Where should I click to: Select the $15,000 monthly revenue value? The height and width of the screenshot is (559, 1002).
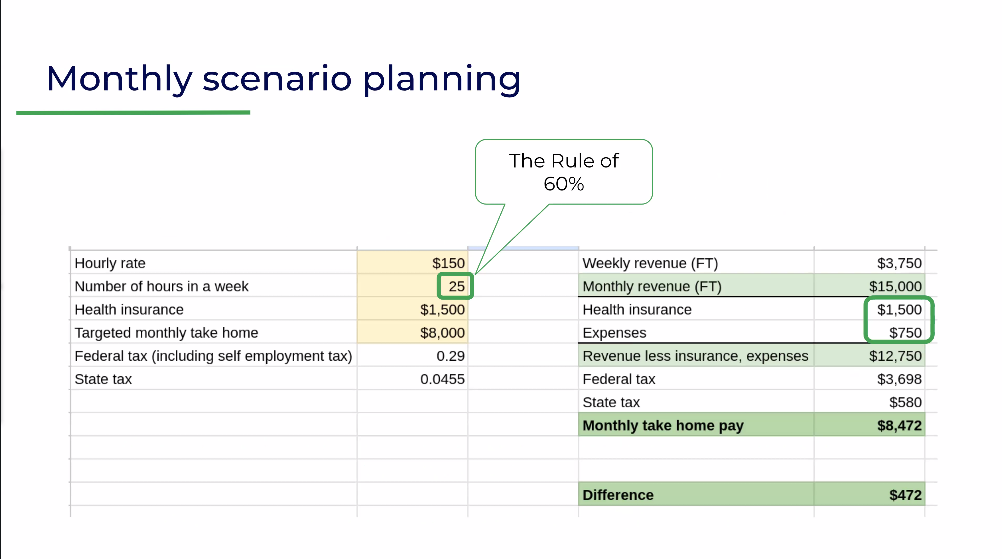click(895, 286)
